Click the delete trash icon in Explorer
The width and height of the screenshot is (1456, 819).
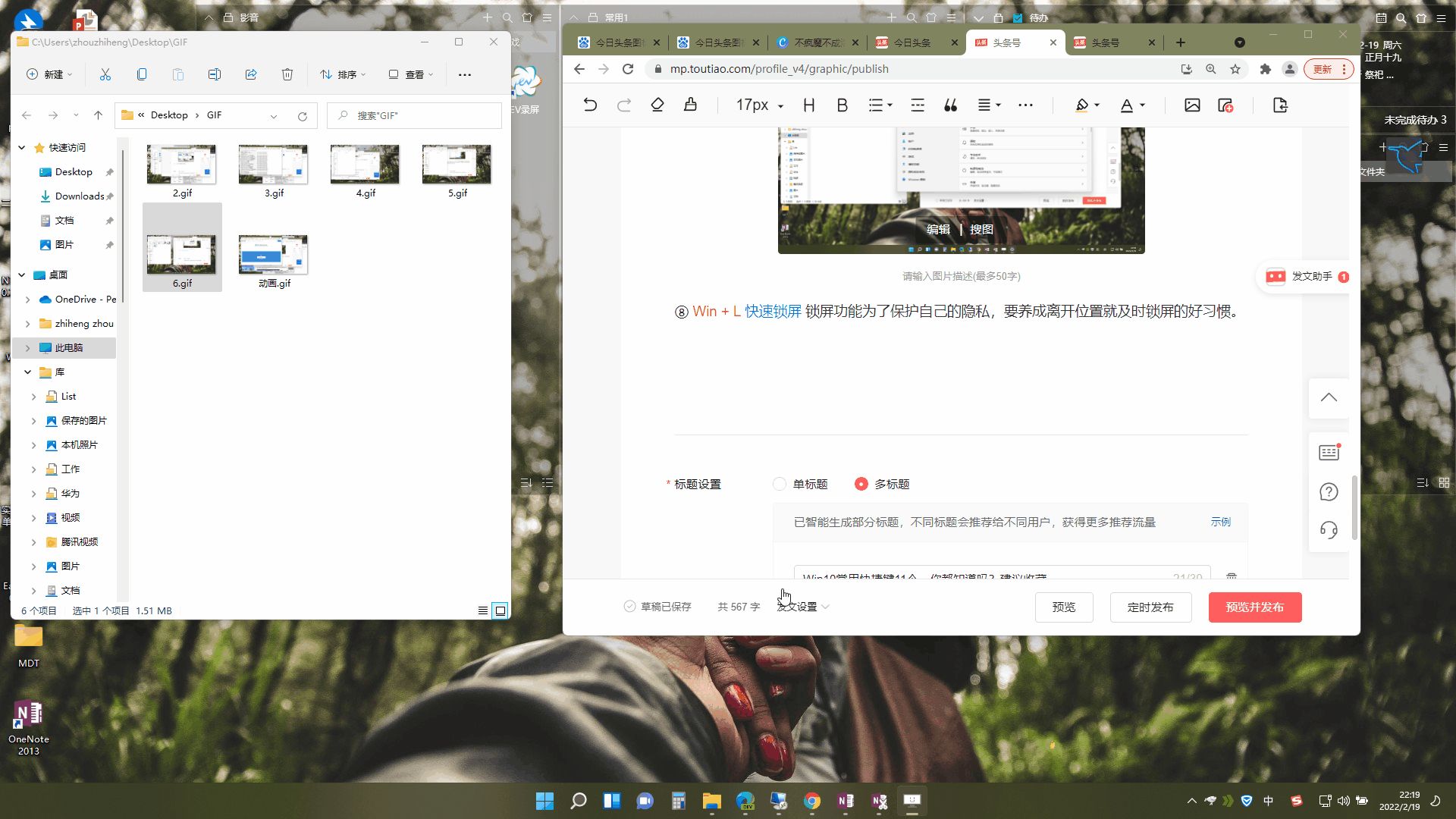point(287,74)
